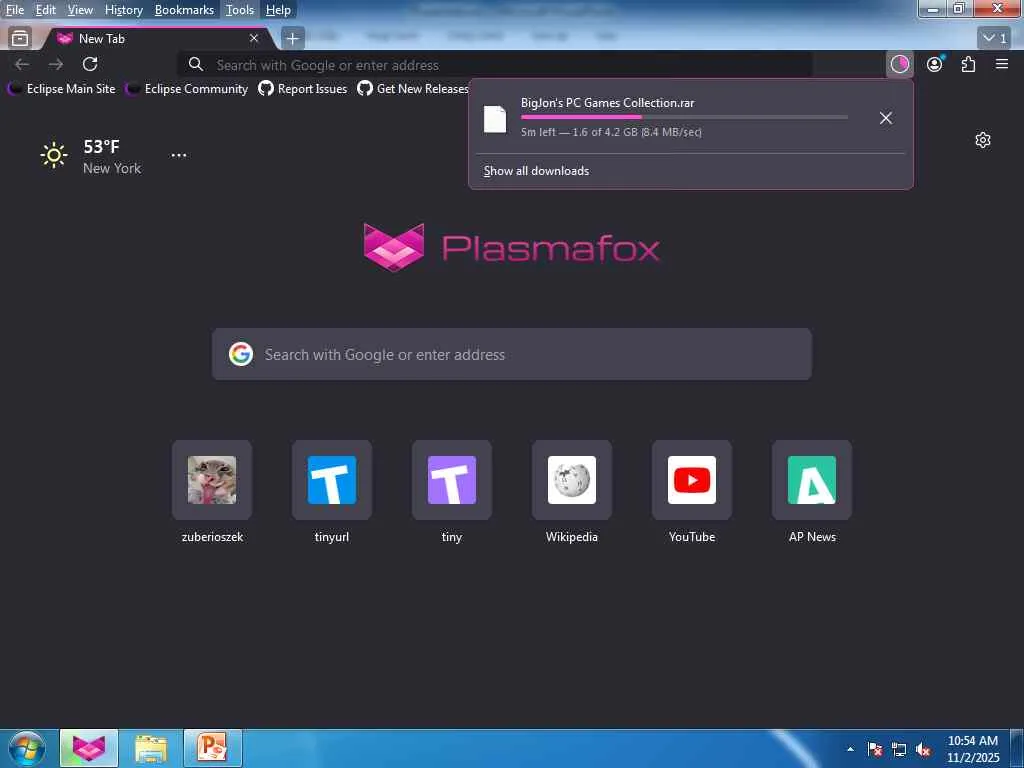Open the Bookmarks menu
This screenshot has height=768, width=1024.
click(184, 10)
